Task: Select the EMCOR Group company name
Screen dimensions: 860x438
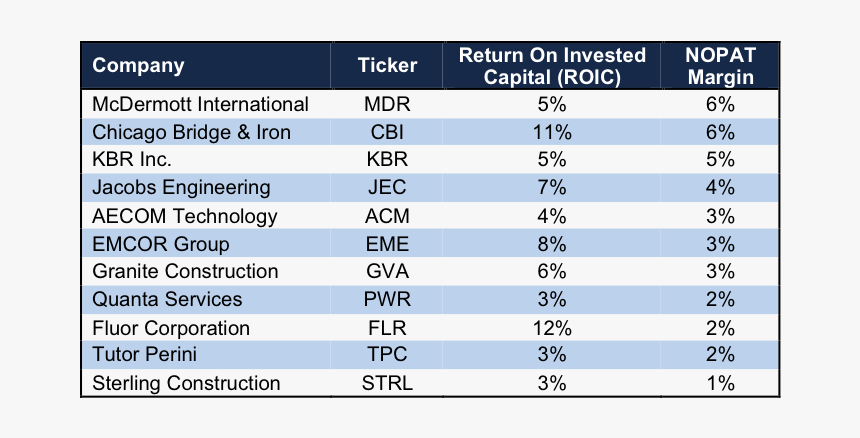Action: [x=160, y=244]
